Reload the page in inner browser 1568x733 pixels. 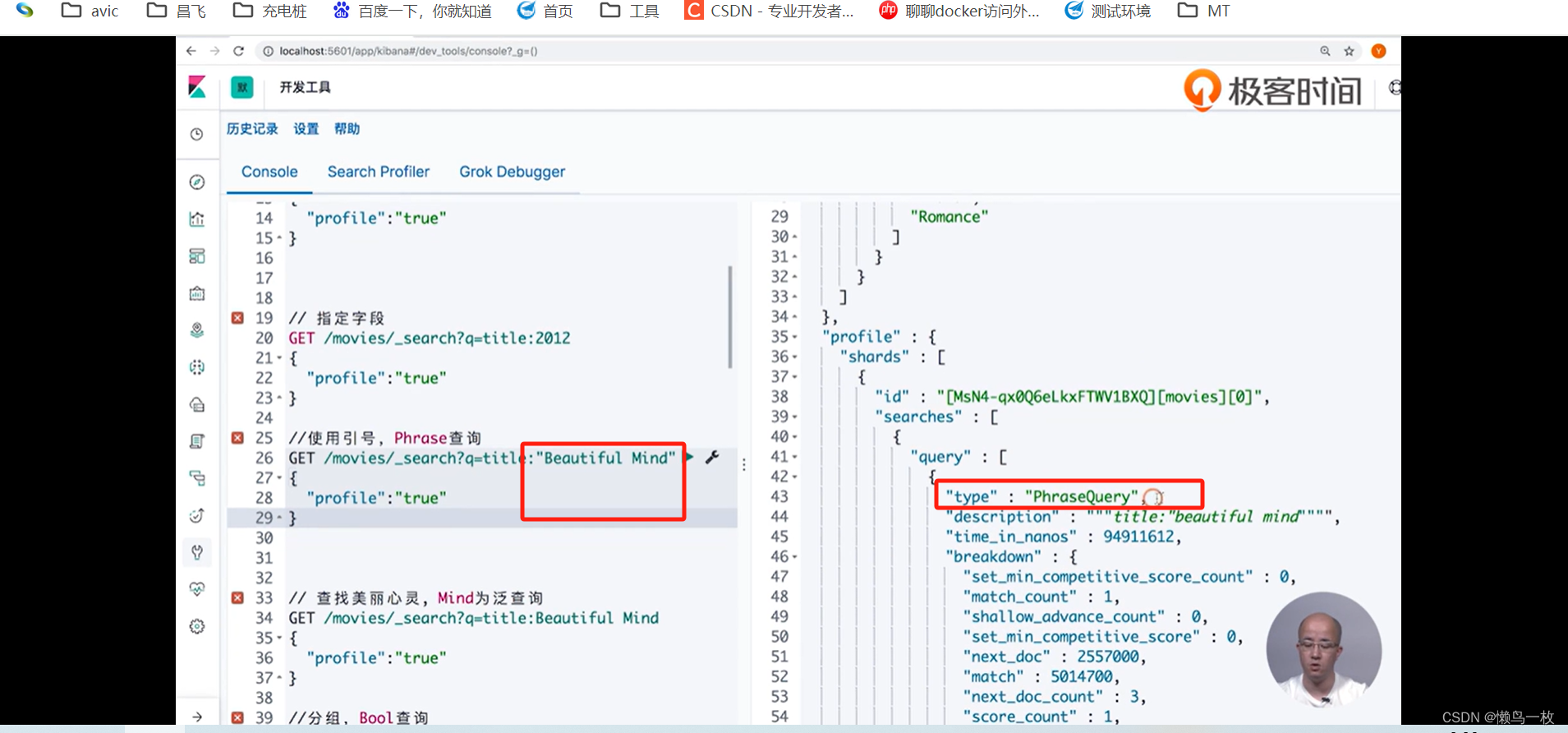pyautogui.click(x=239, y=51)
